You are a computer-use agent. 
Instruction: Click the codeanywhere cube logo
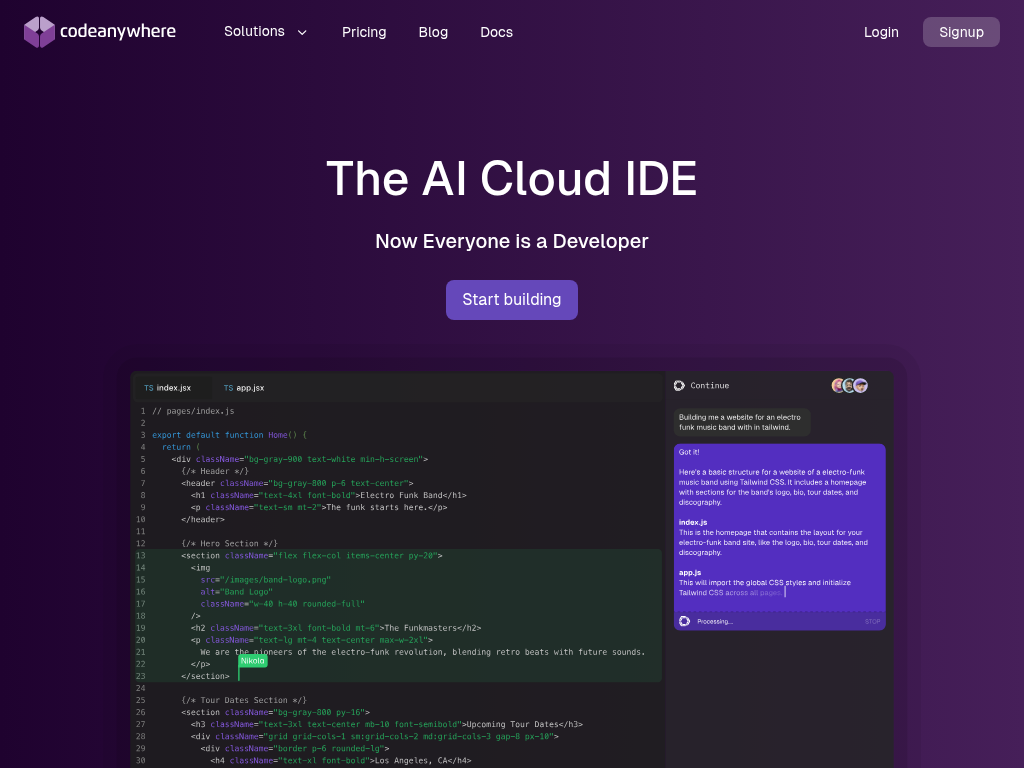pos(39,32)
